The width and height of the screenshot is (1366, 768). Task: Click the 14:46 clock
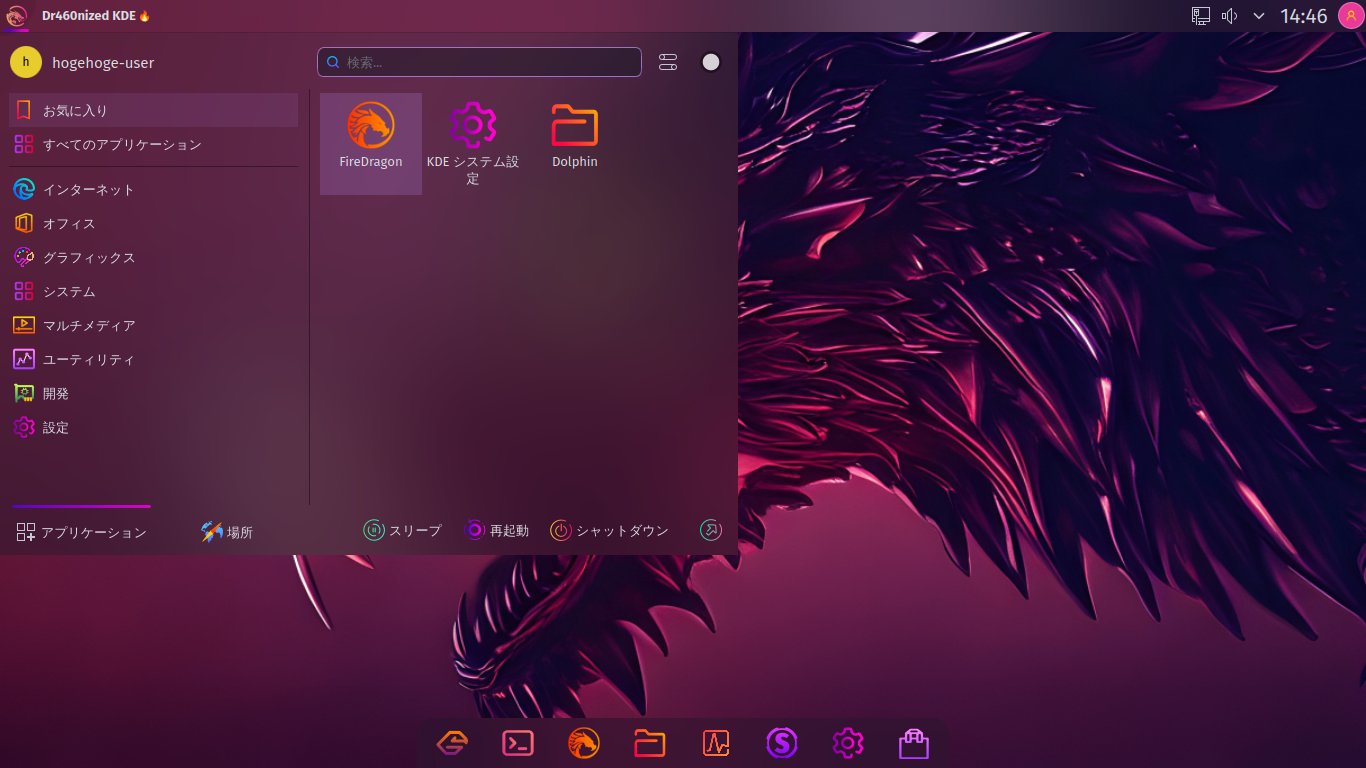[x=1304, y=16]
